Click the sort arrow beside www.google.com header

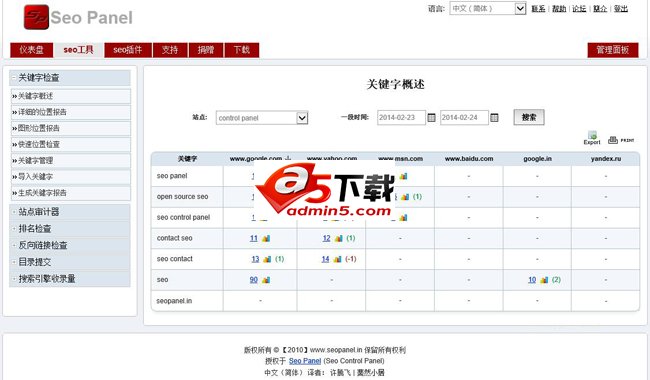click(x=288, y=158)
